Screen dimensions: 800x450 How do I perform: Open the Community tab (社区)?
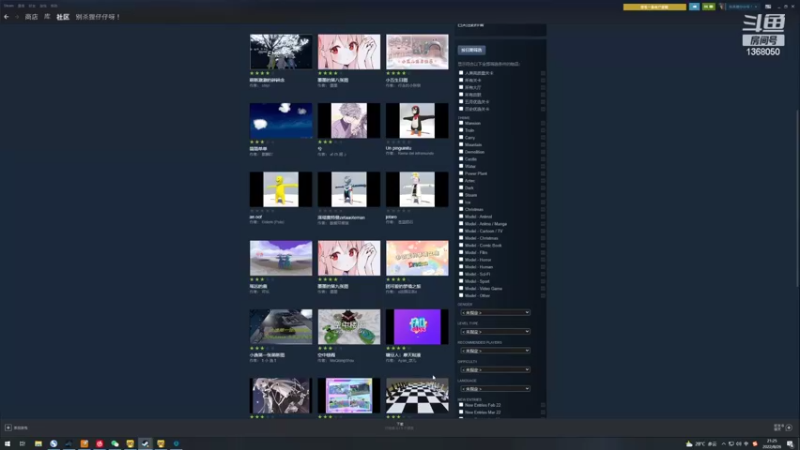click(63, 17)
